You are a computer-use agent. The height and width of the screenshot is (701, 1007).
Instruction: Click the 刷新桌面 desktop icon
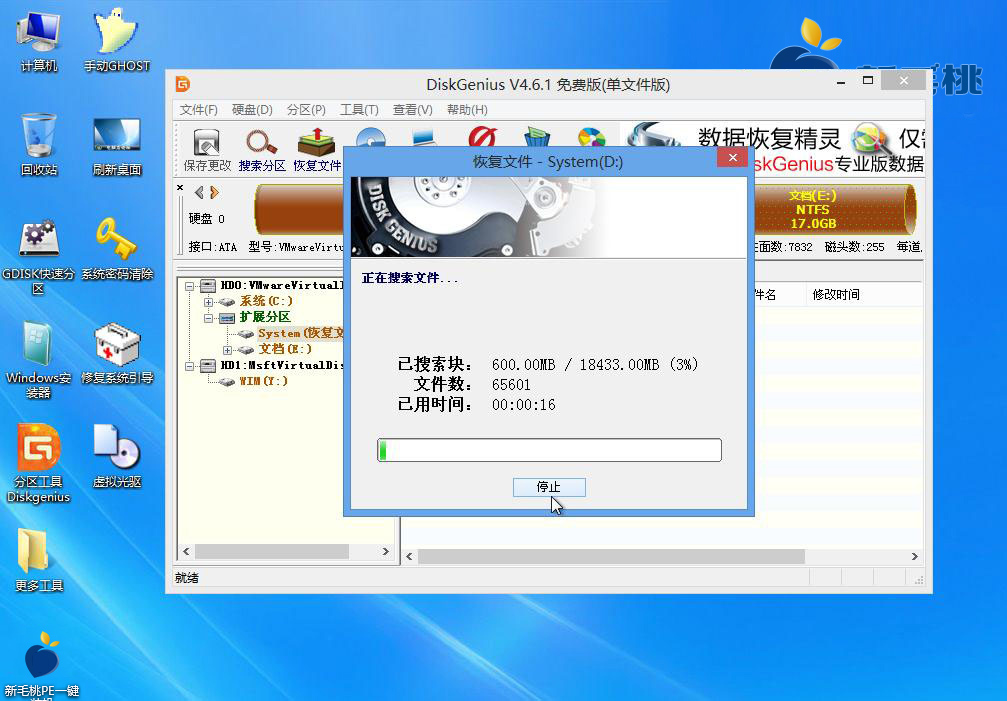[116, 146]
